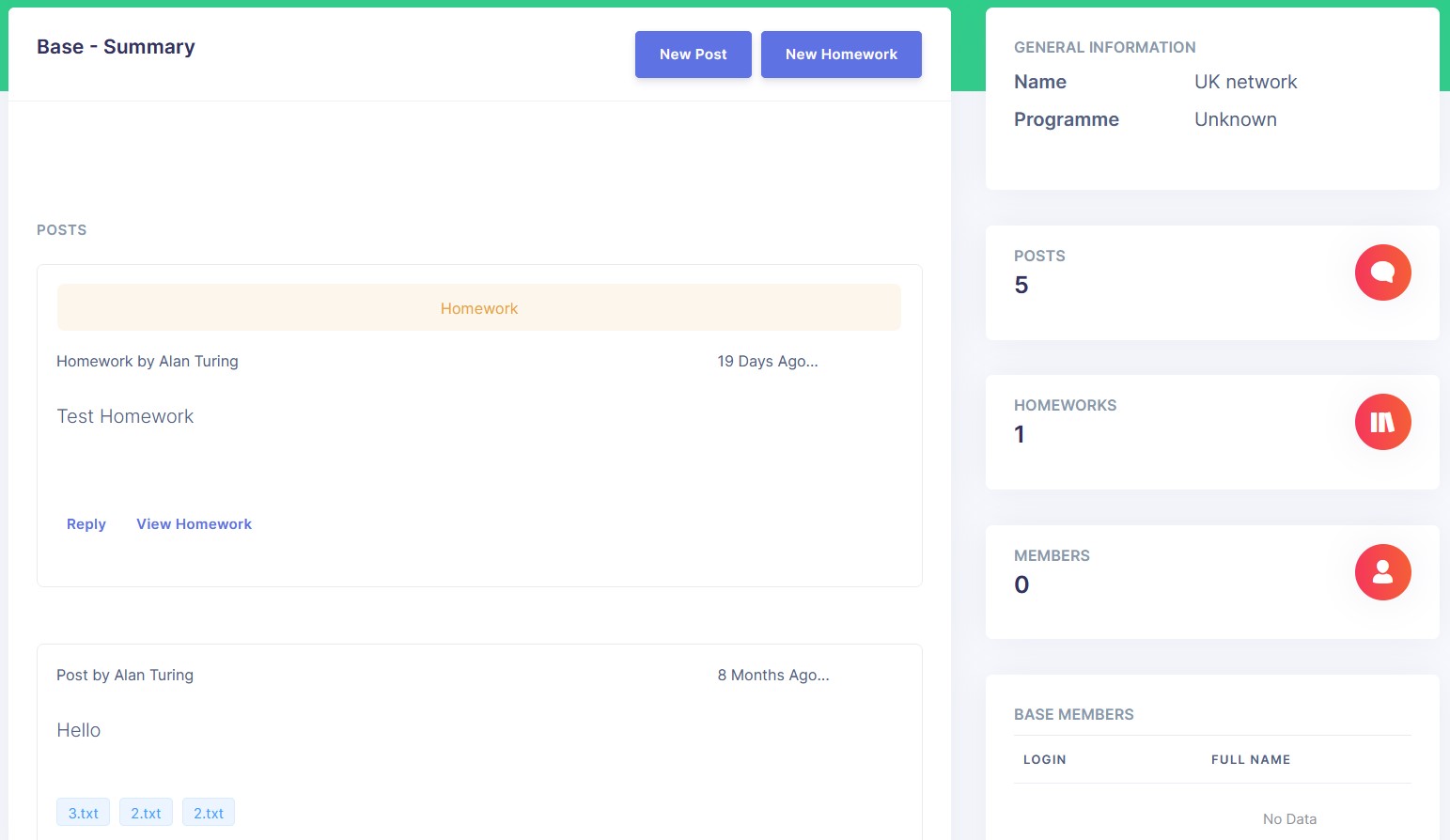Image resolution: width=1450 pixels, height=840 pixels.
Task: Sort base members by FULL NAME column
Action: coord(1250,759)
